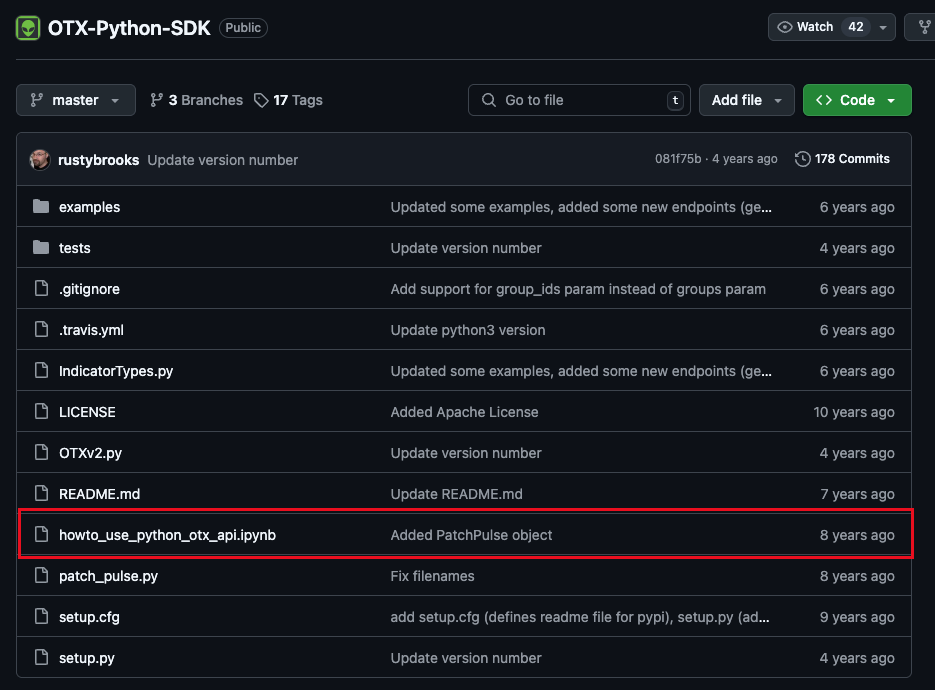The width and height of the screenshot is (935, 690).
Task: Click the file icon beside patch_pulse.py
Action: [x=41, y=575]
